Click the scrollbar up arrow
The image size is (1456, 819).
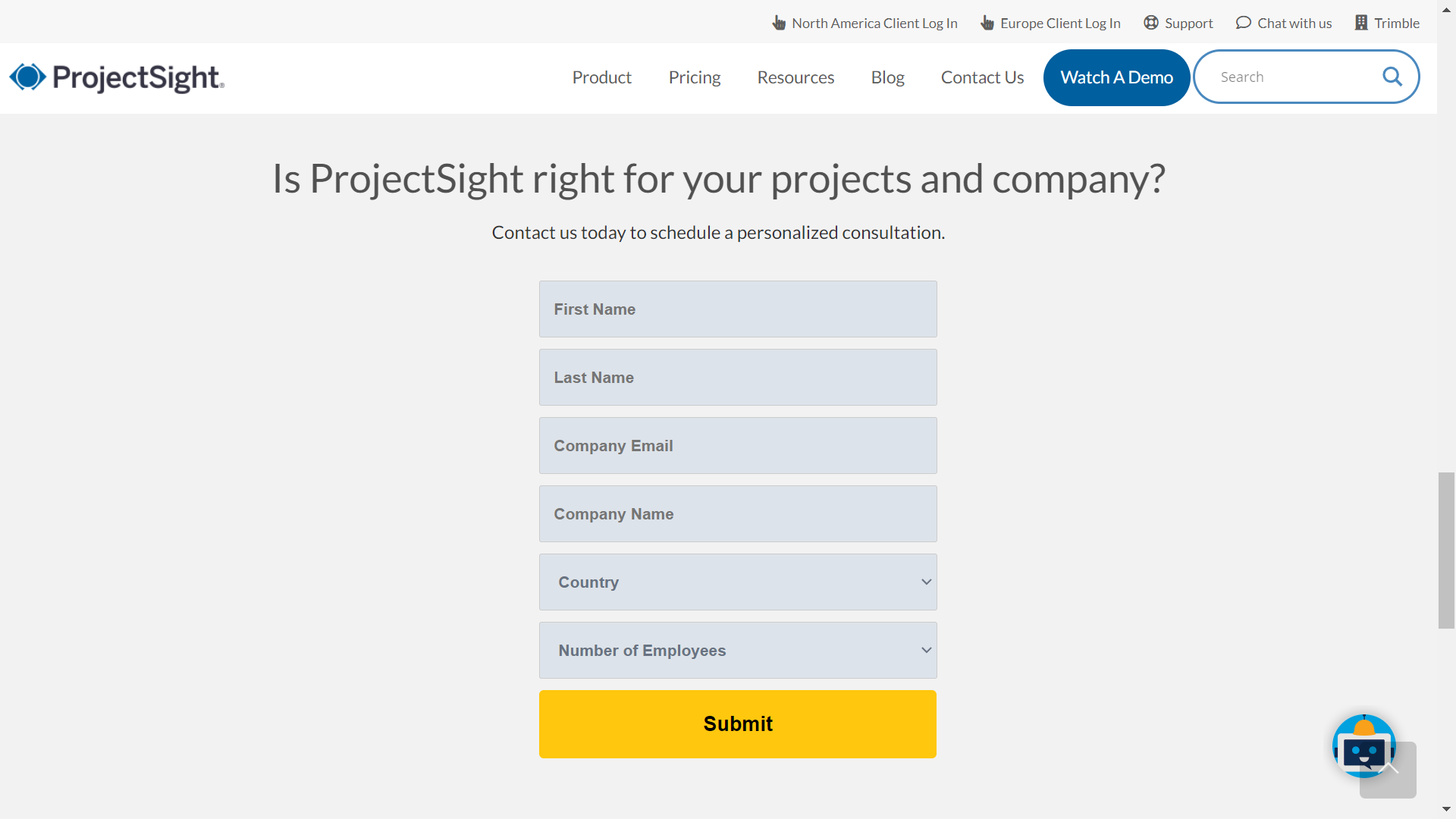[x=1446, y=9]
